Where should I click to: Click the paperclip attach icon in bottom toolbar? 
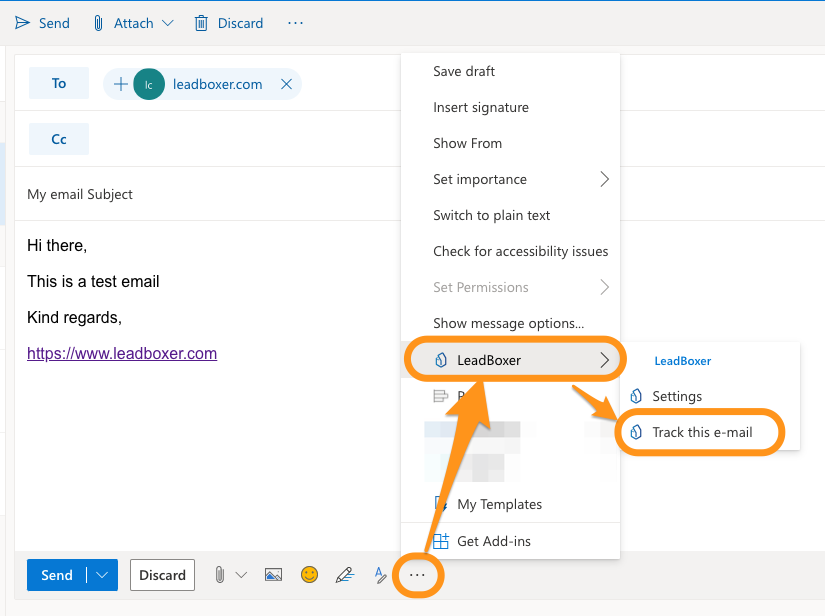tap(219, 575)
